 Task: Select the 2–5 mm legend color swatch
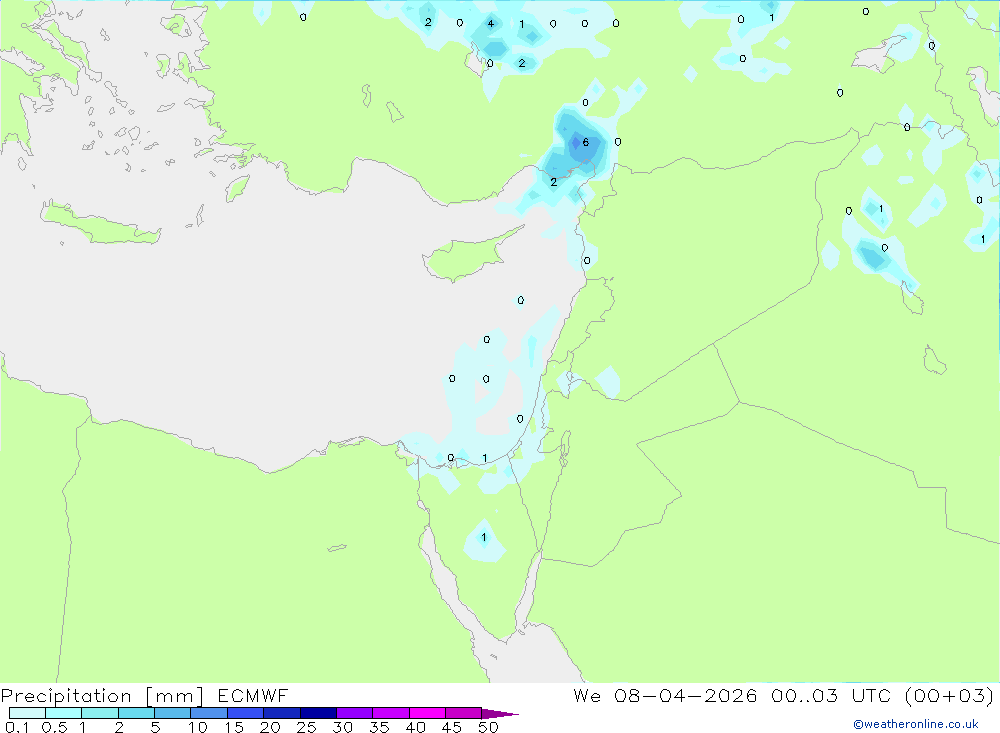click(136, 713)
